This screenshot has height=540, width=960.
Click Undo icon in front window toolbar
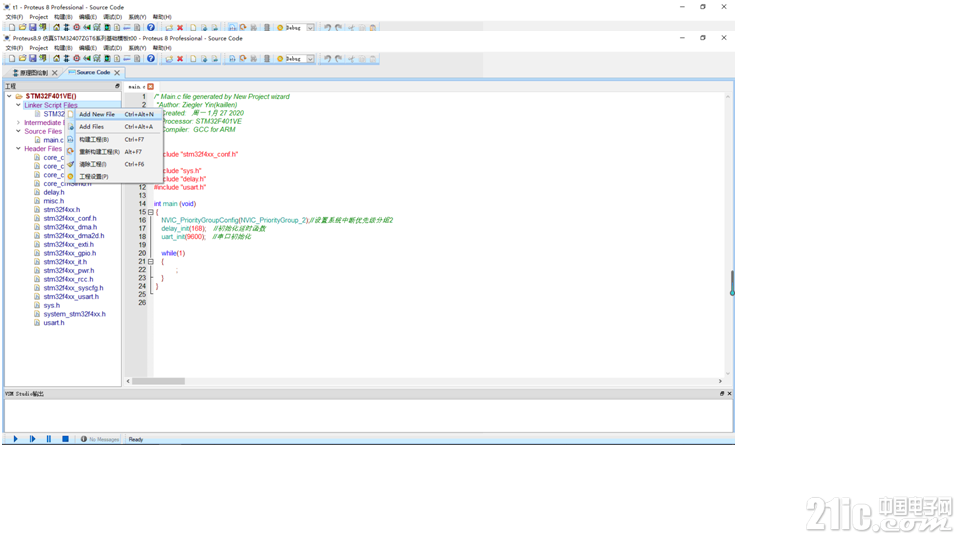328,59
